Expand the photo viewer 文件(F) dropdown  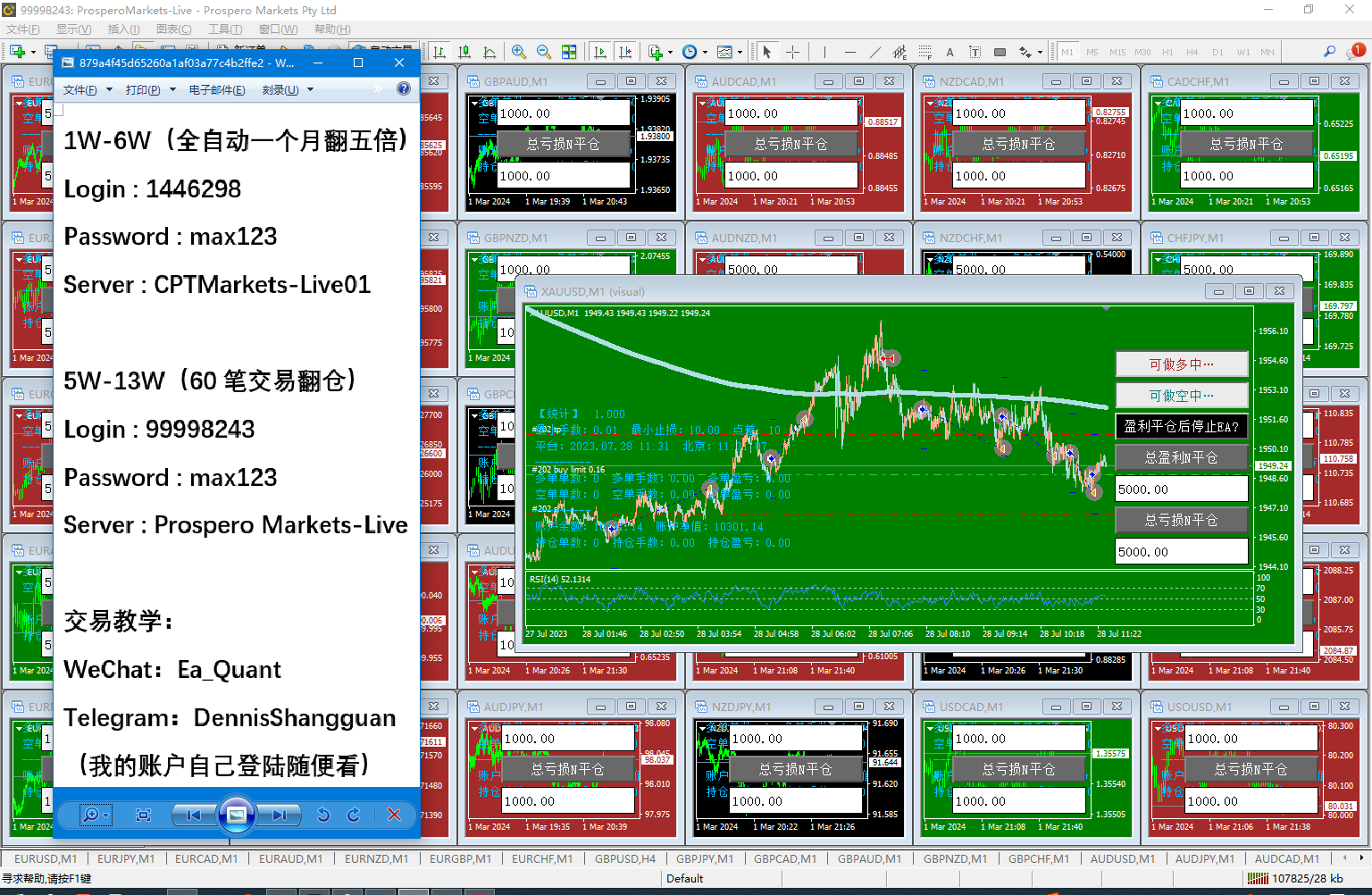[88, 90]
